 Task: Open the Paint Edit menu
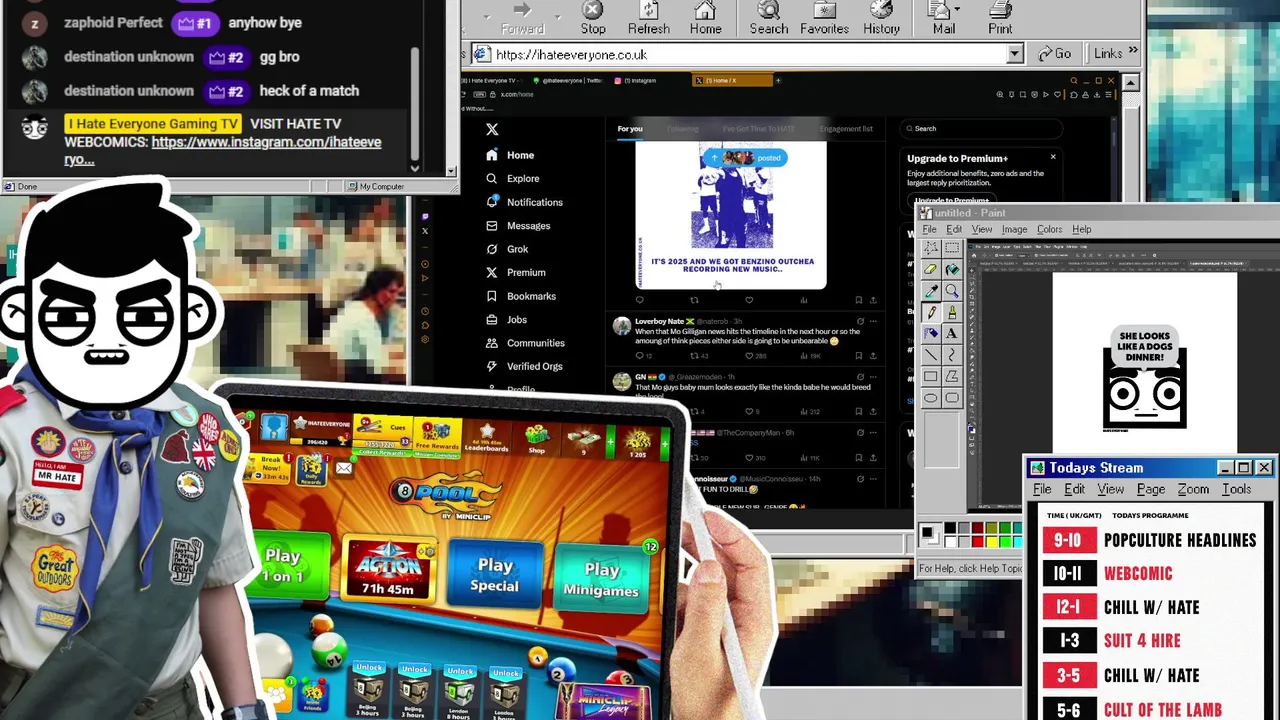(954, 229)
